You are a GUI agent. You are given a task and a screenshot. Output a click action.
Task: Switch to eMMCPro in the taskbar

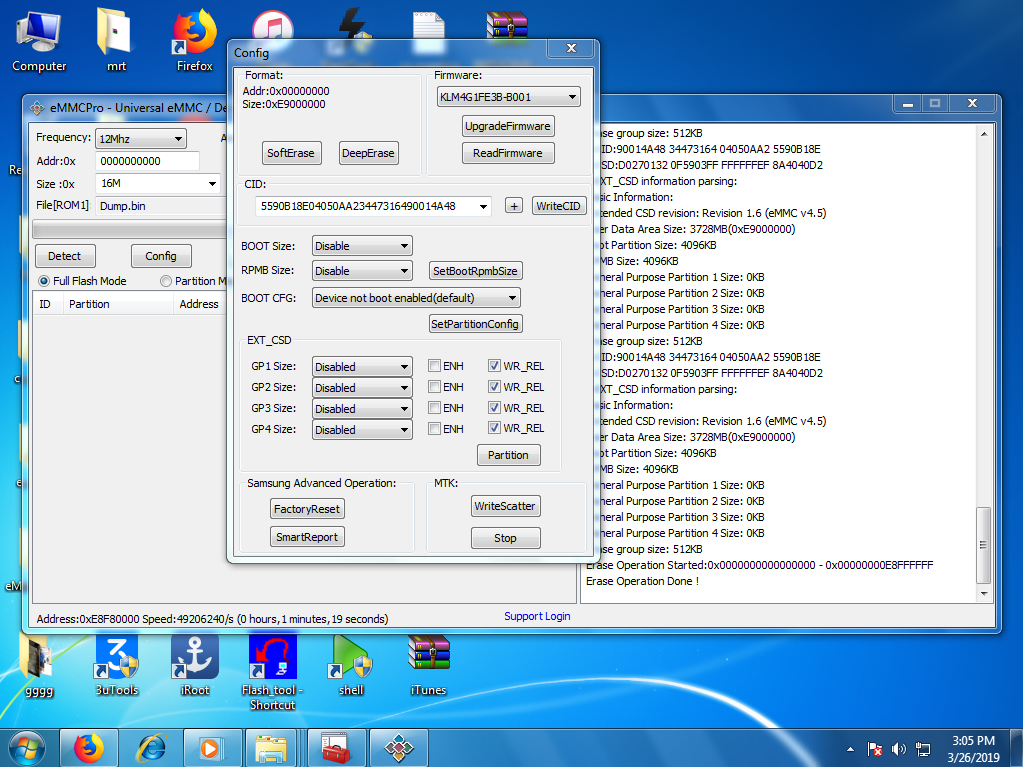pos(399,748)
